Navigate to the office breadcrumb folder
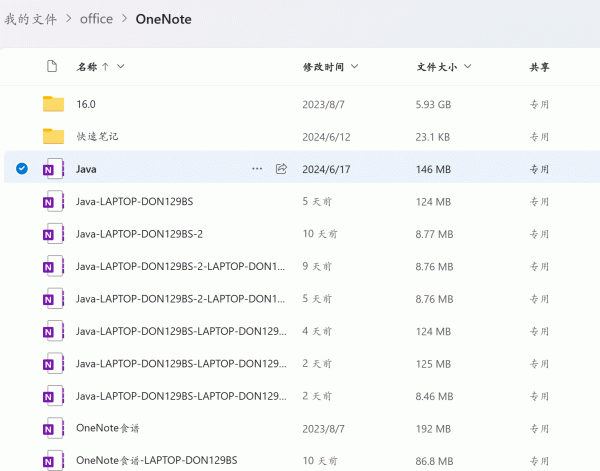This screenshot has width=600, height=471. pyautogui.click(x=96, y=19)
